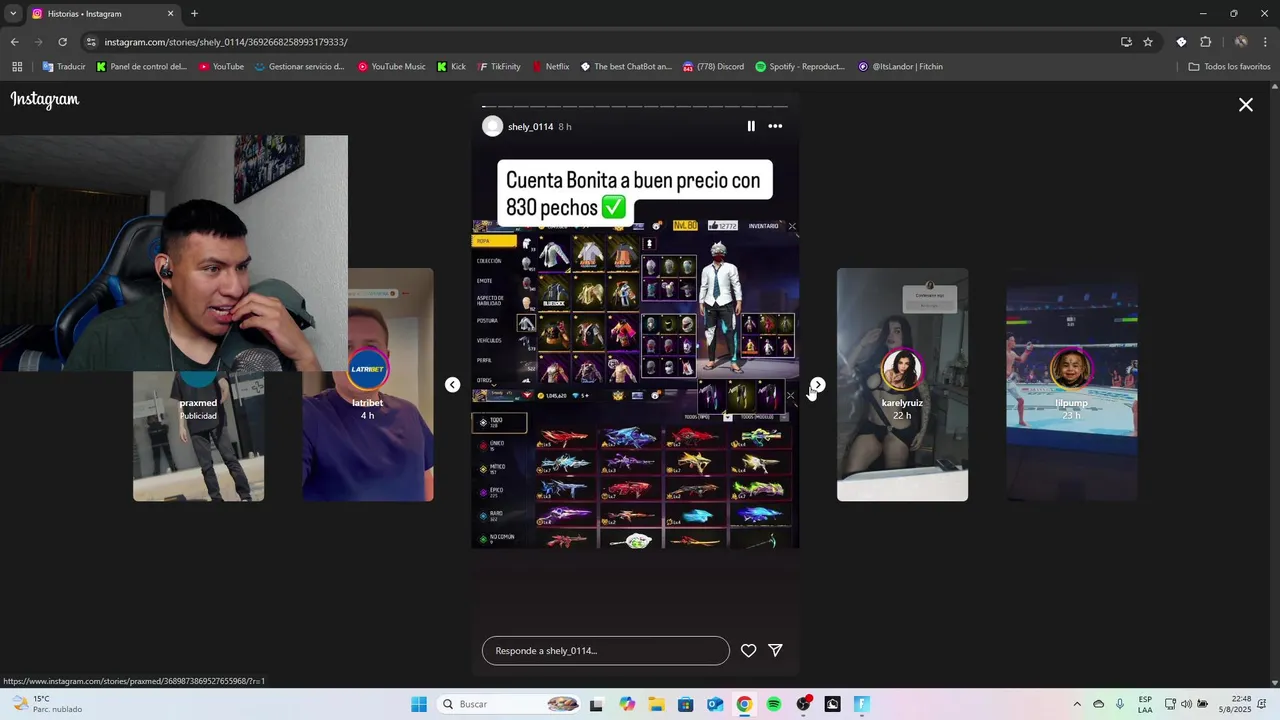Install app icon in address bar
The image size is (1280, 720).
(x=1126, y=42)
